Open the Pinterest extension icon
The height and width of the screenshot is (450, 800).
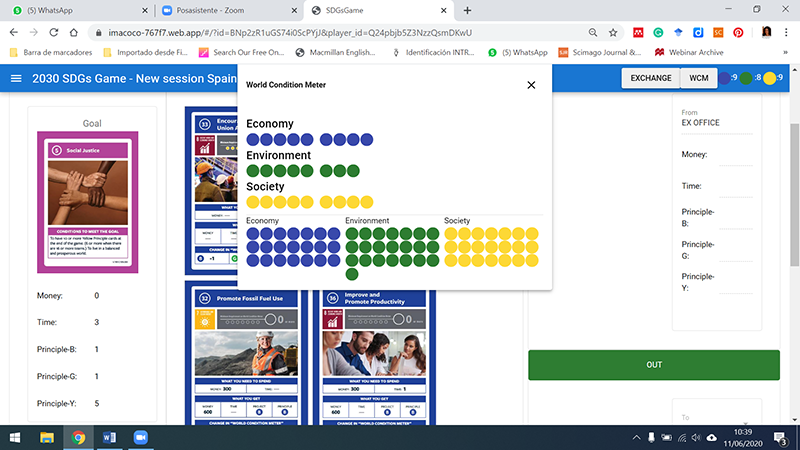[738, 33]
